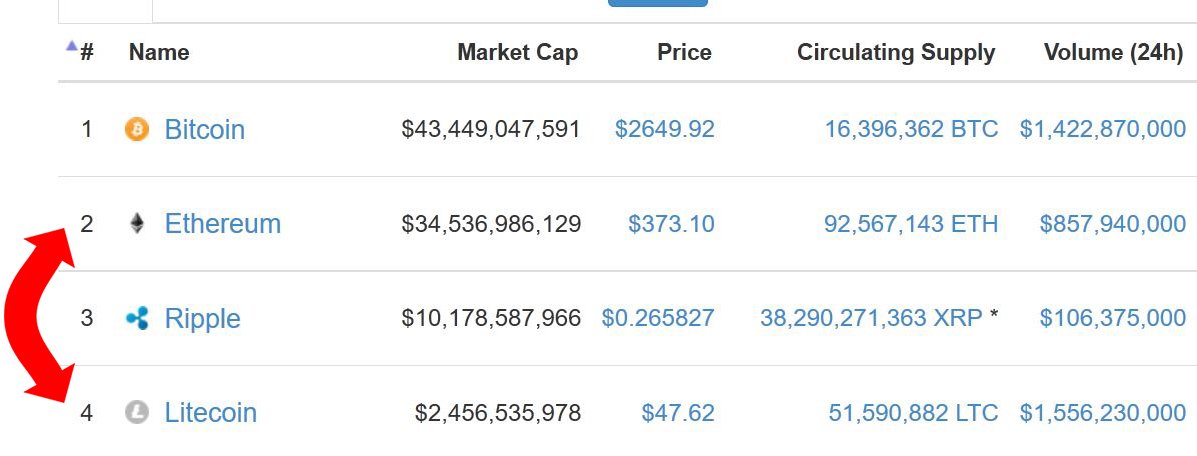
Task: Click Bitcoin price $2649.92
Action: pos(665,129)
